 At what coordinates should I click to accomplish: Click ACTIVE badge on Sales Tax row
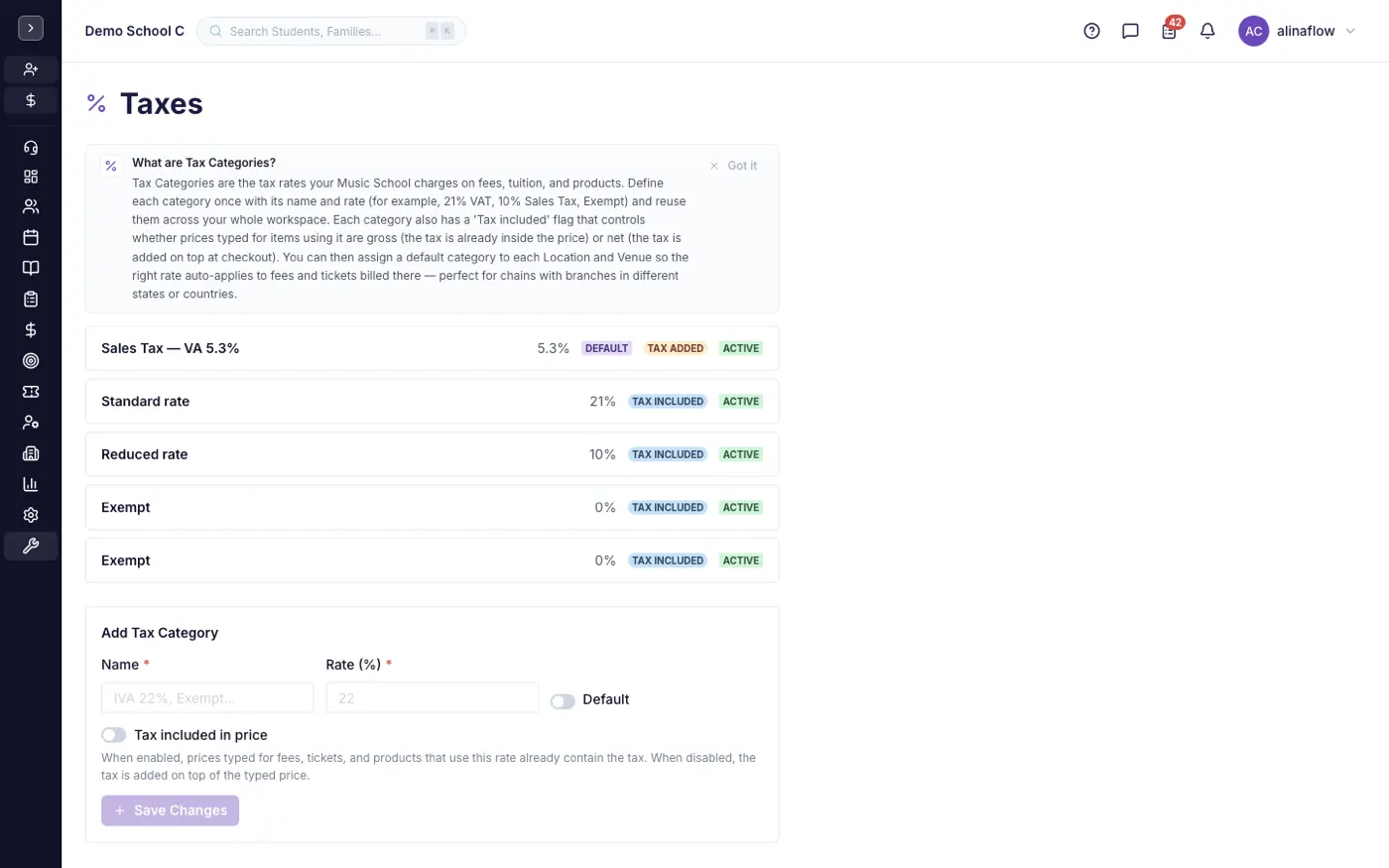point(741,348)
